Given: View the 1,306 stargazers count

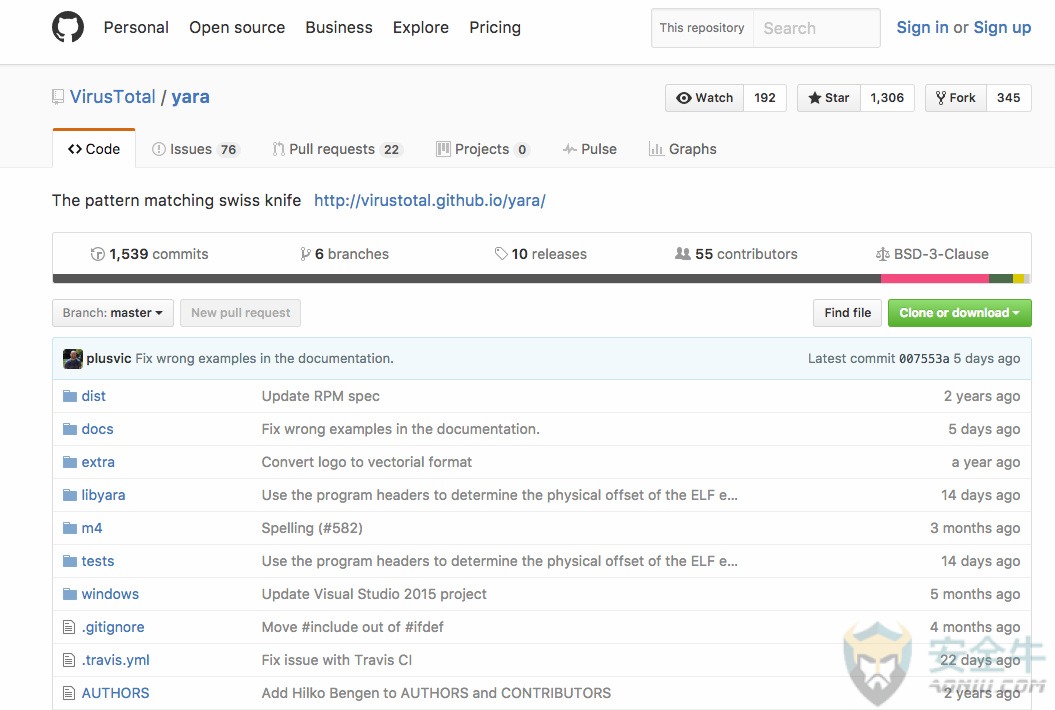Looking at the screenshot, I should click(887, 98).
